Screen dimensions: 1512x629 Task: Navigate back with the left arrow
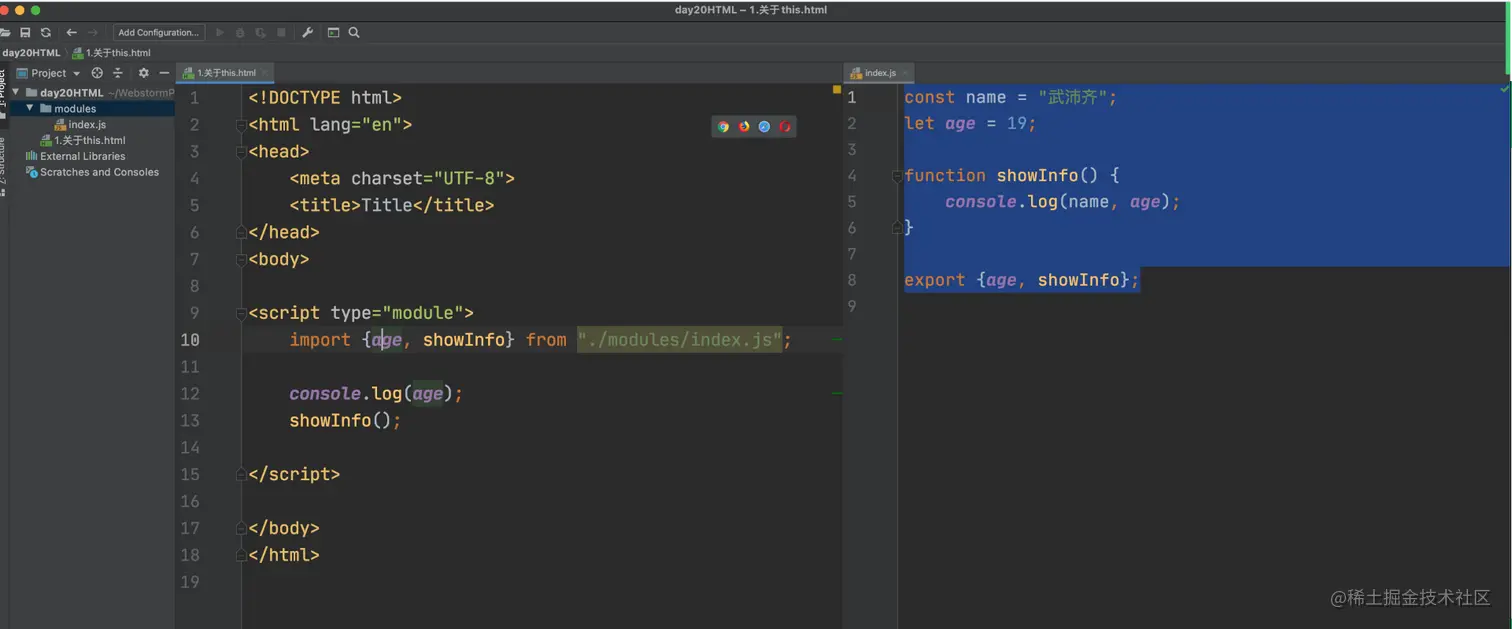point(71,32)
